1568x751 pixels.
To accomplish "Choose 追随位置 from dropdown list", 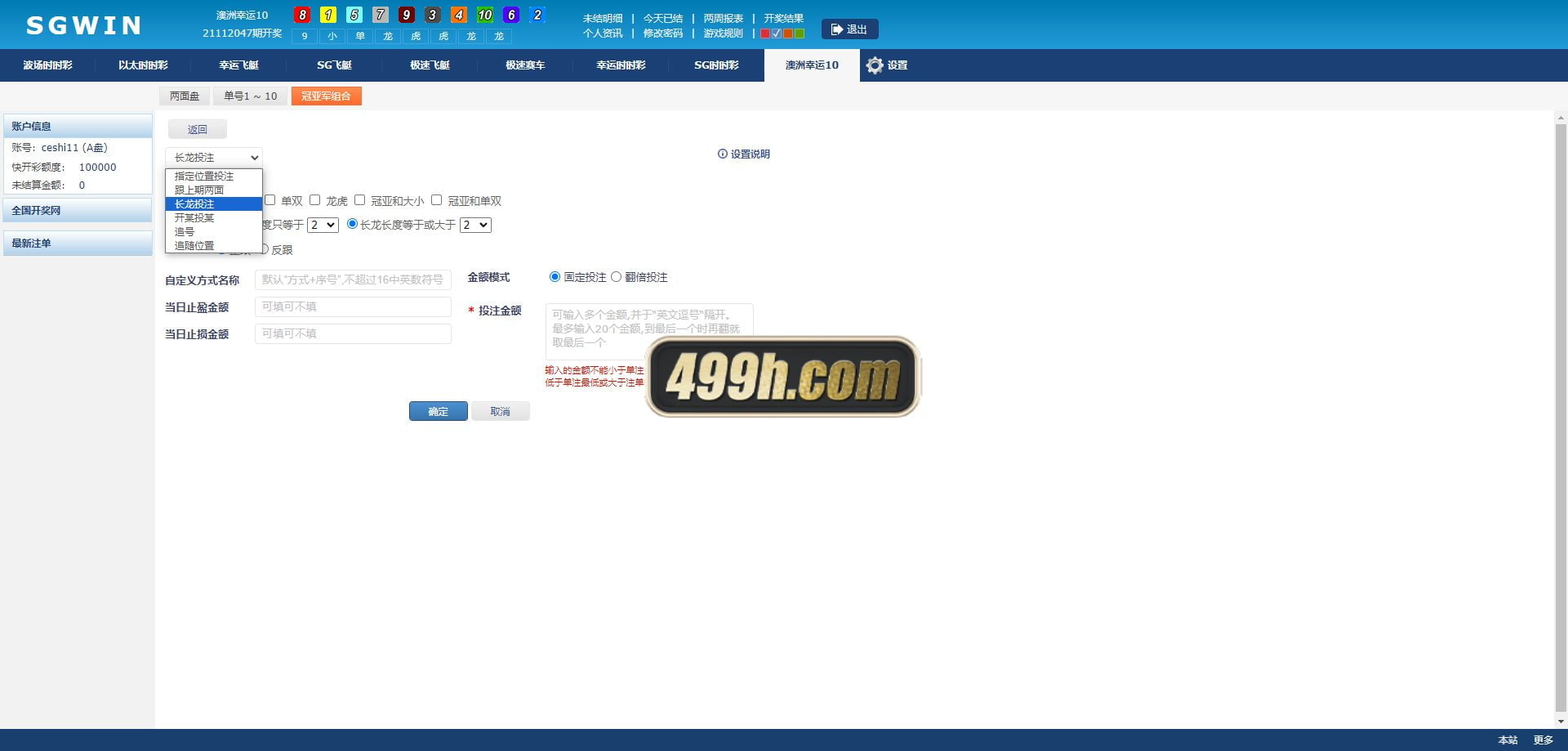I will click(x=214, y=246).
